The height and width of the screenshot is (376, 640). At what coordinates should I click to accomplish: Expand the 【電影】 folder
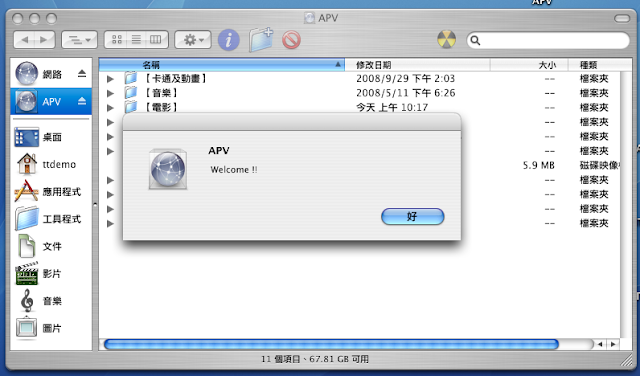tap(110, 108)
